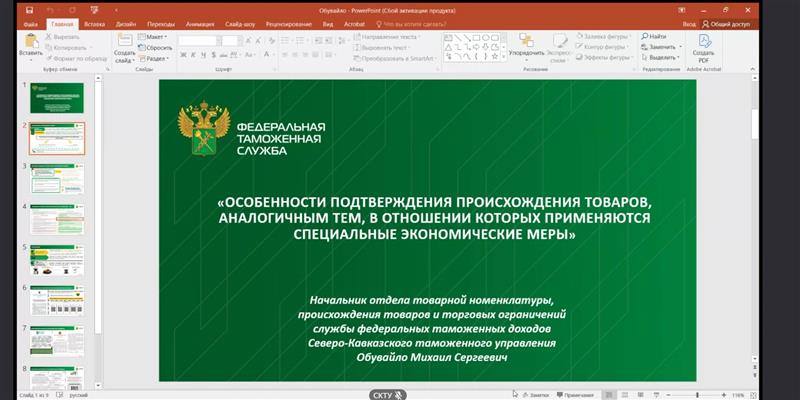Click the Cut (Вырезать) scissors icon
The image size is (800, 400).
(x=52, y=36)
